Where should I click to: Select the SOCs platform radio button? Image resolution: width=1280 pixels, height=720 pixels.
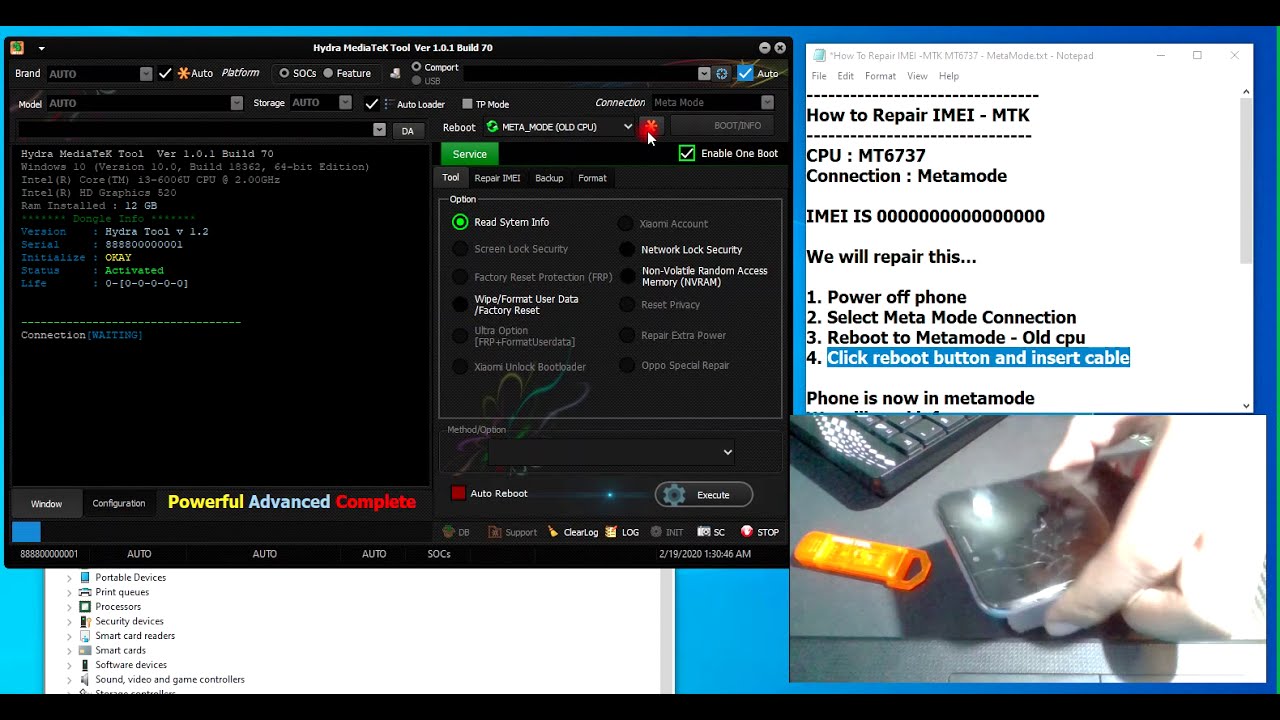(x=284, y=73)
